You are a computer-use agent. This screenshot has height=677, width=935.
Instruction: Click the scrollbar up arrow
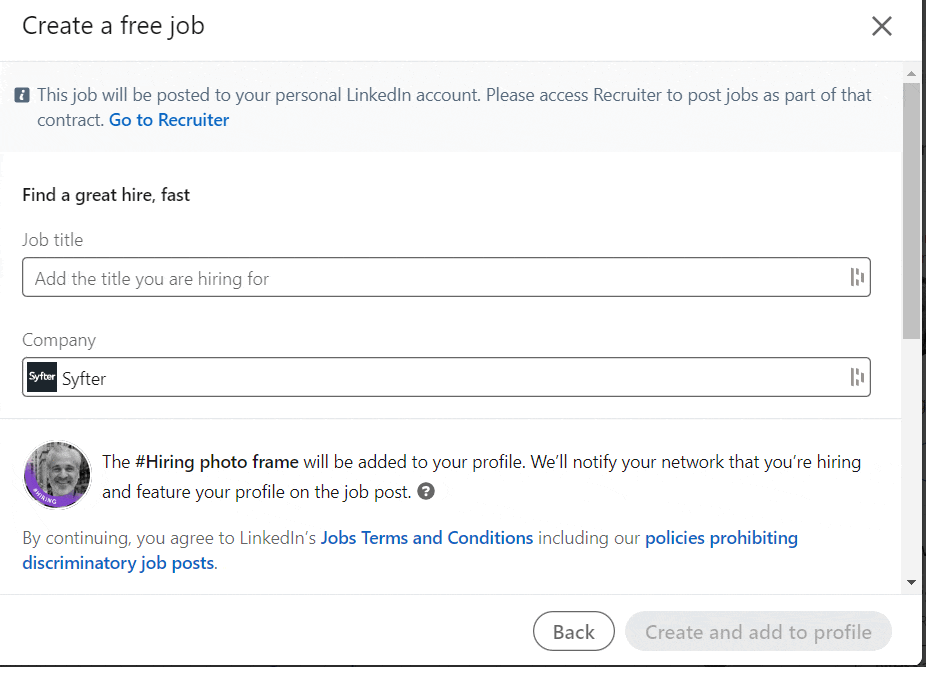tap(911, 74)
